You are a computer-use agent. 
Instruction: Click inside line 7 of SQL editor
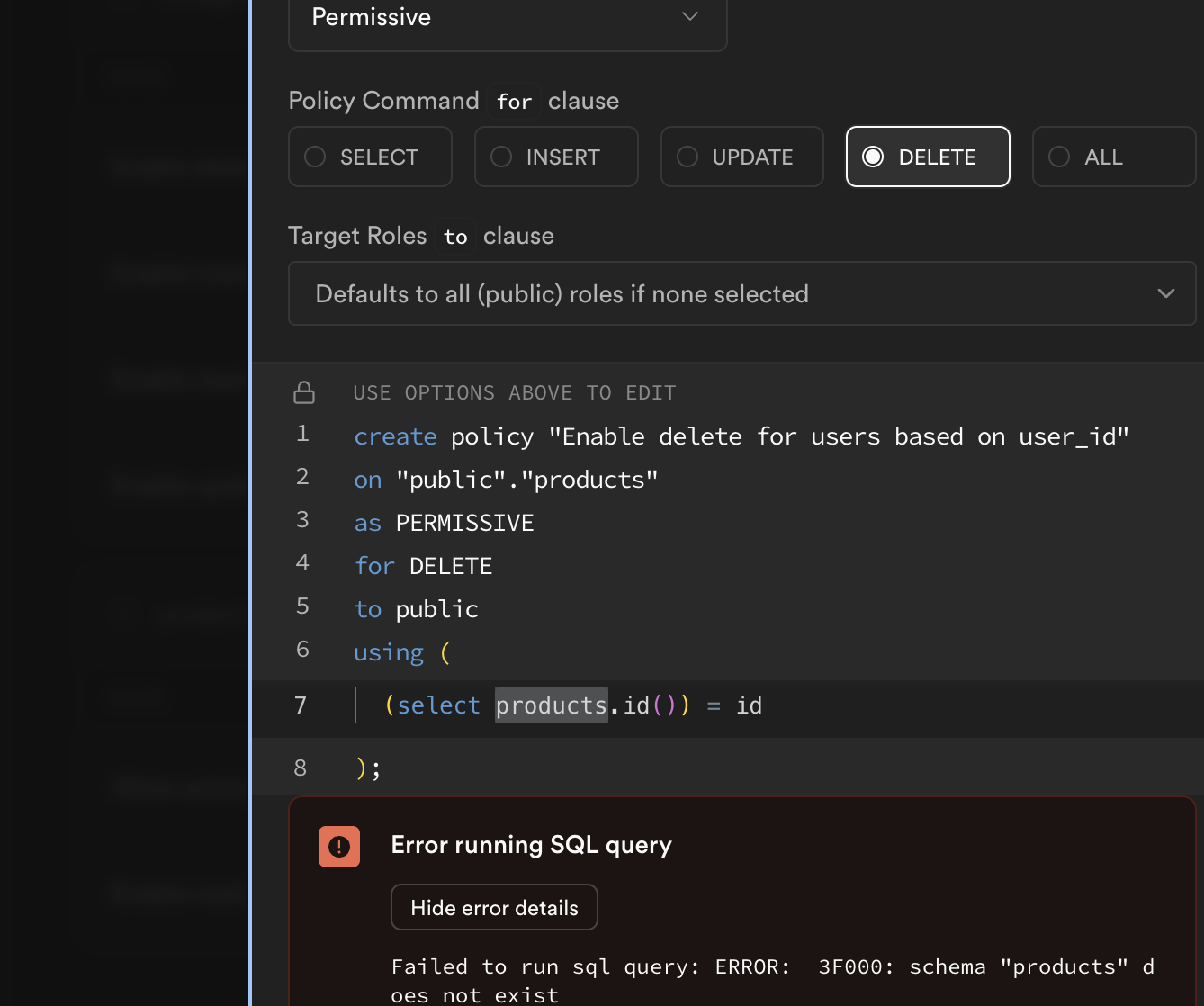click(900, 705)
